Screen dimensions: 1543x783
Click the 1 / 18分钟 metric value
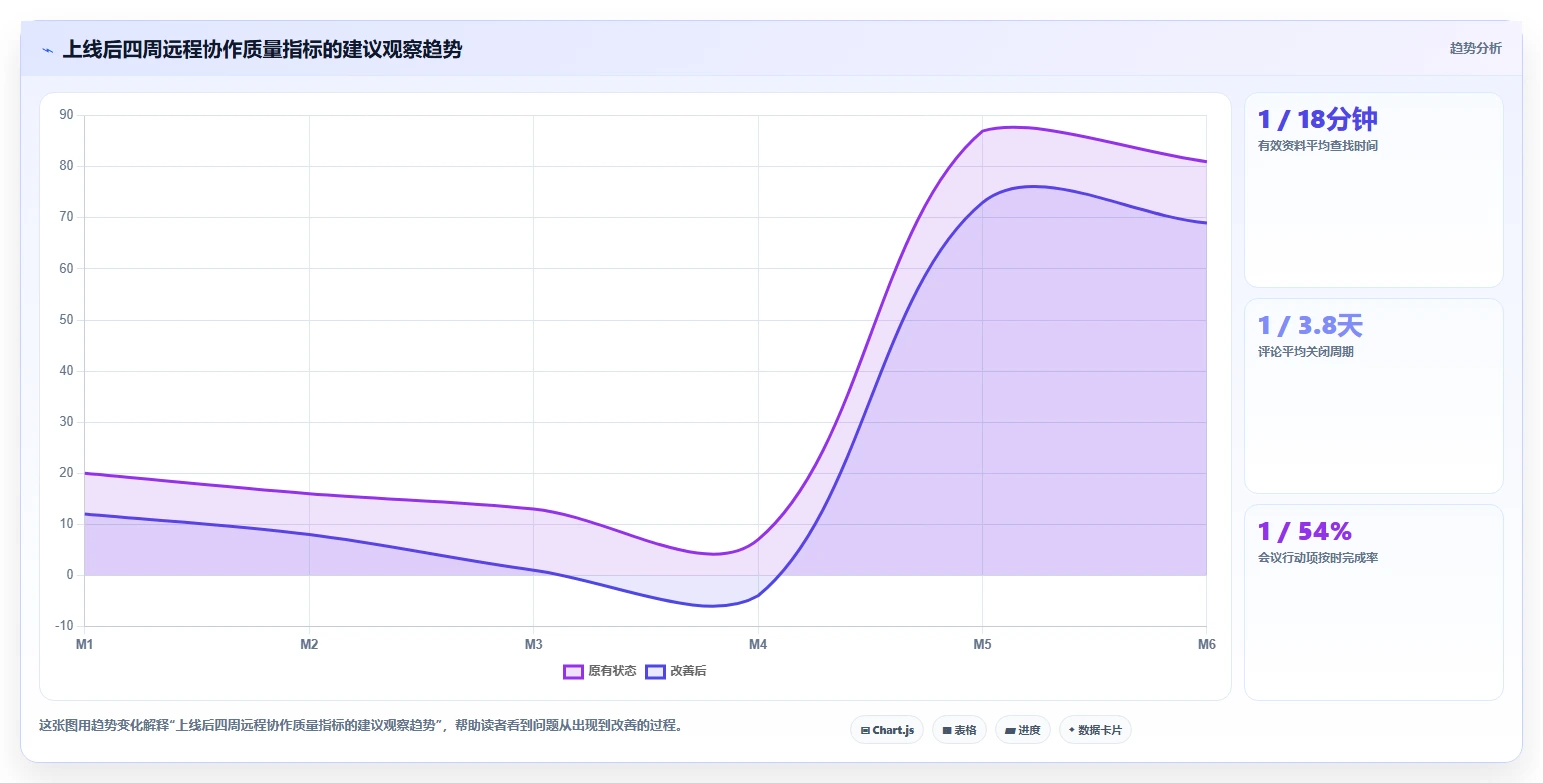click(1317, 119)
